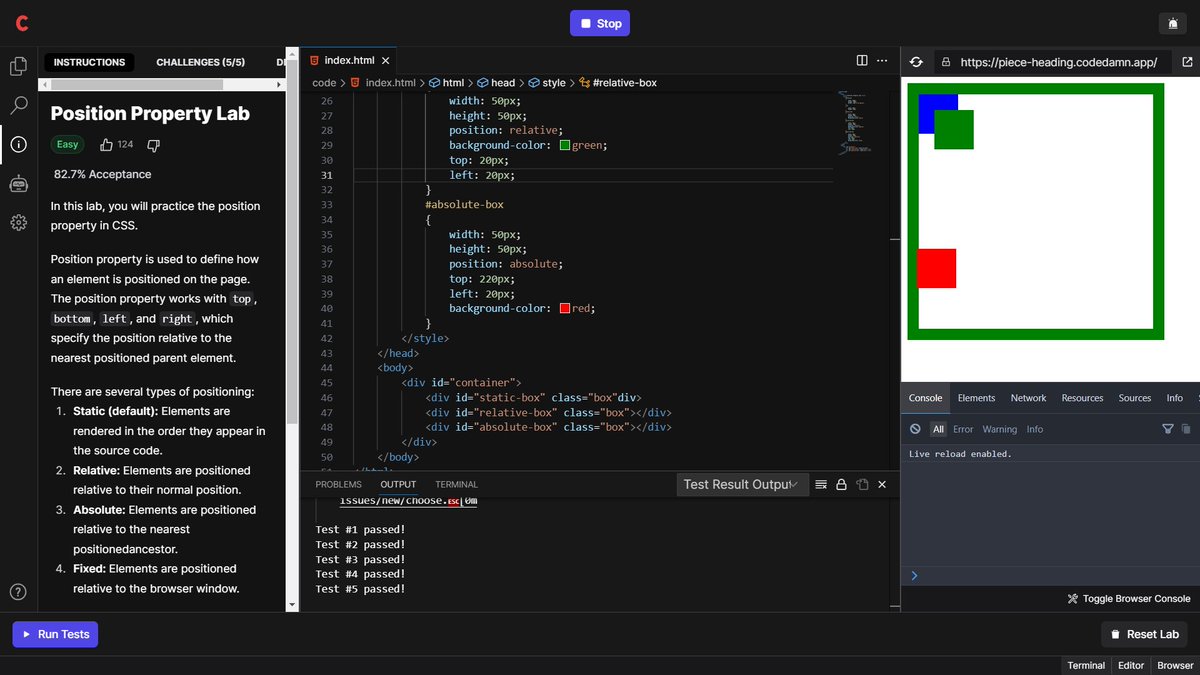Click the Easy difficulty badge
Viewport: 1200px width, 675px height.
pos(67,145)
